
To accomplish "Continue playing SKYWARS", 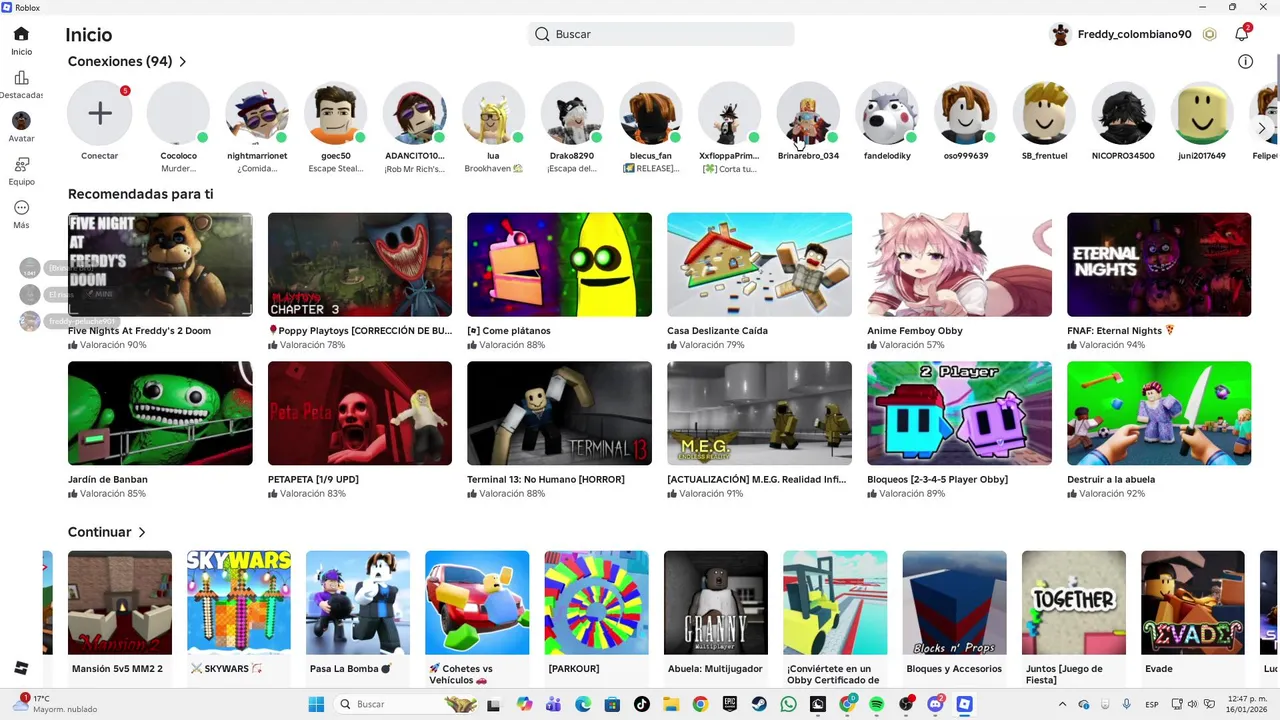I will pos(239,618).
